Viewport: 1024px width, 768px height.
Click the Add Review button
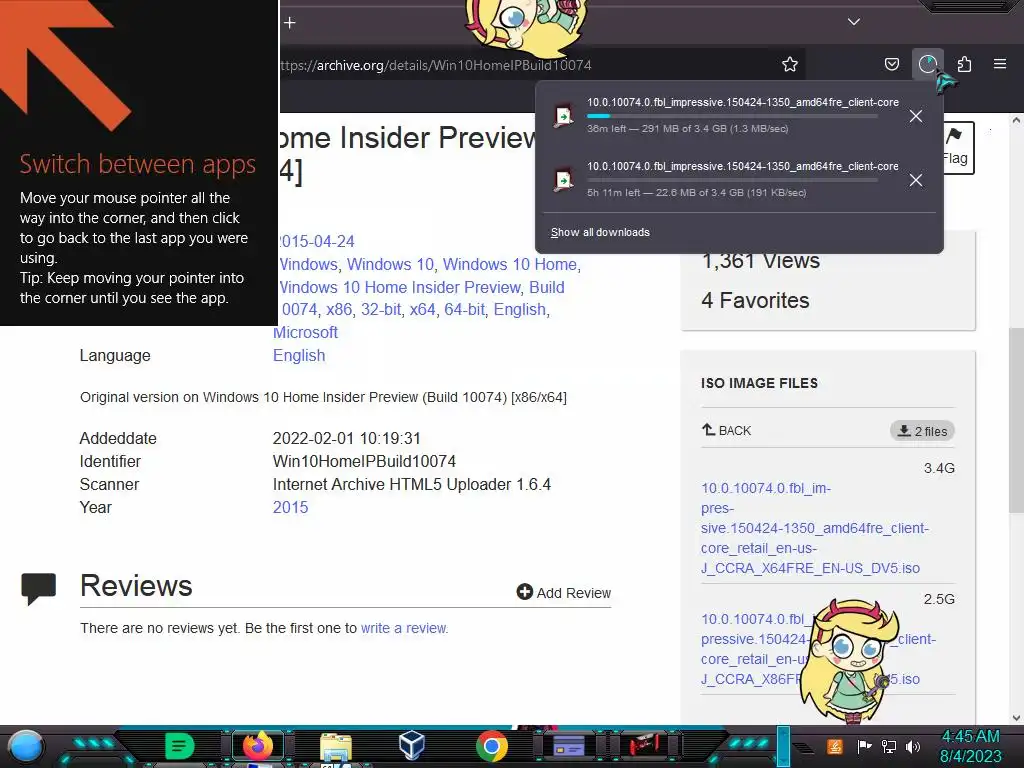564,592
